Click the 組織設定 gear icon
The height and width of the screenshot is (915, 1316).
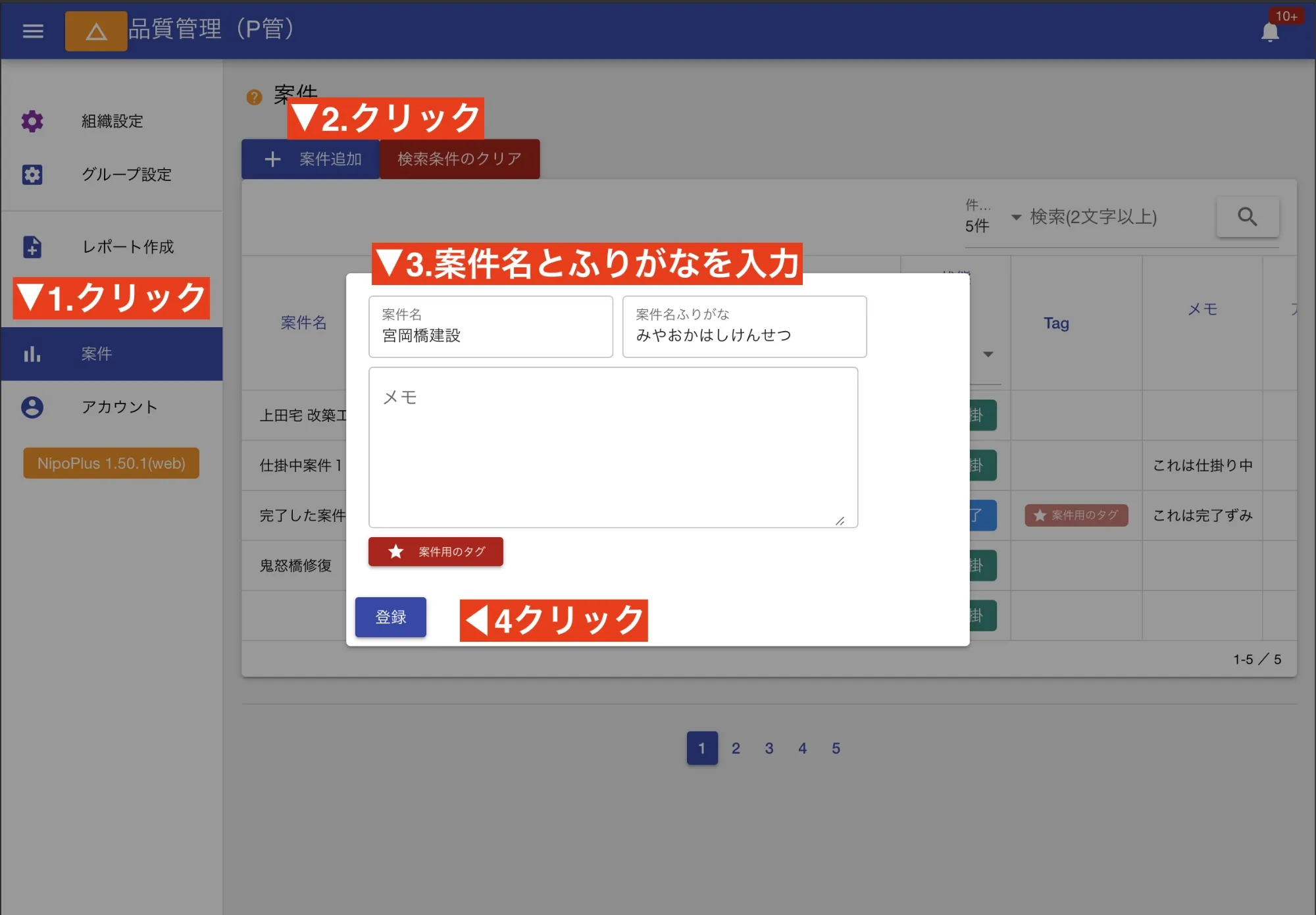click(32, 121)
